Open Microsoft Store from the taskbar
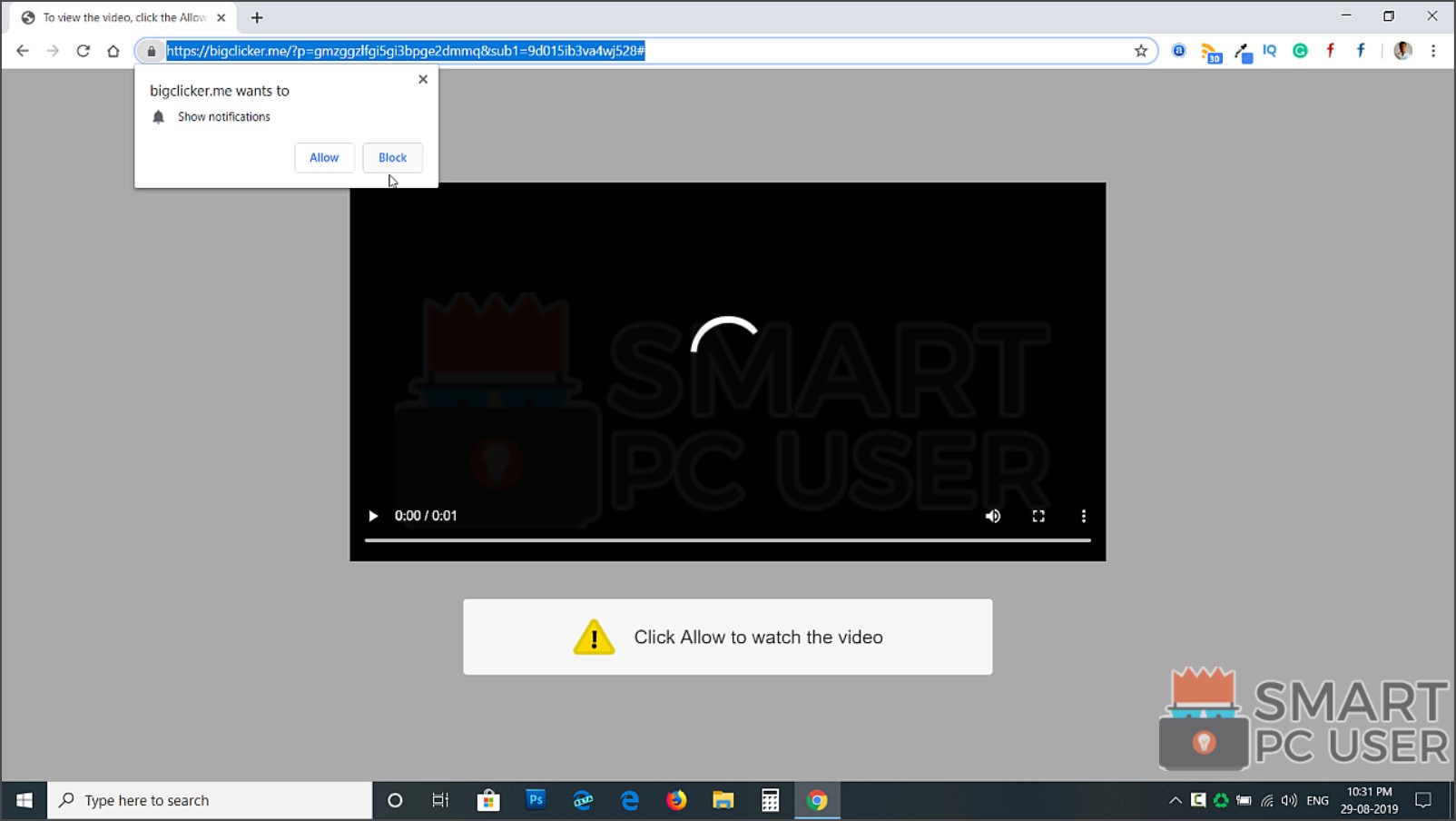 click(488, 799)
